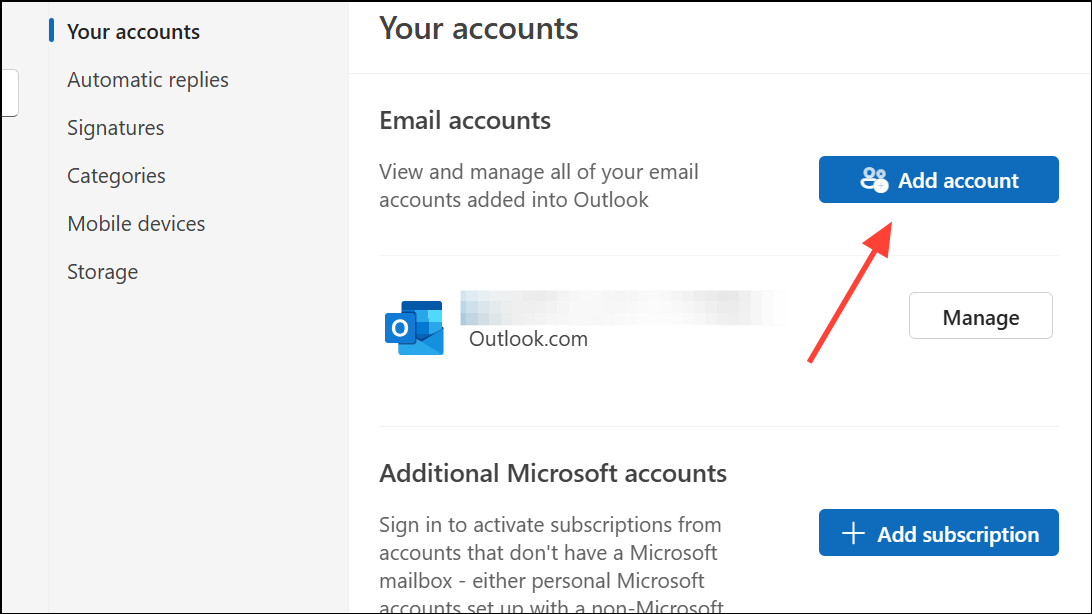Click the 'View and manage all' description text
The image size is (1092, 614).
[x=538, y=186]
